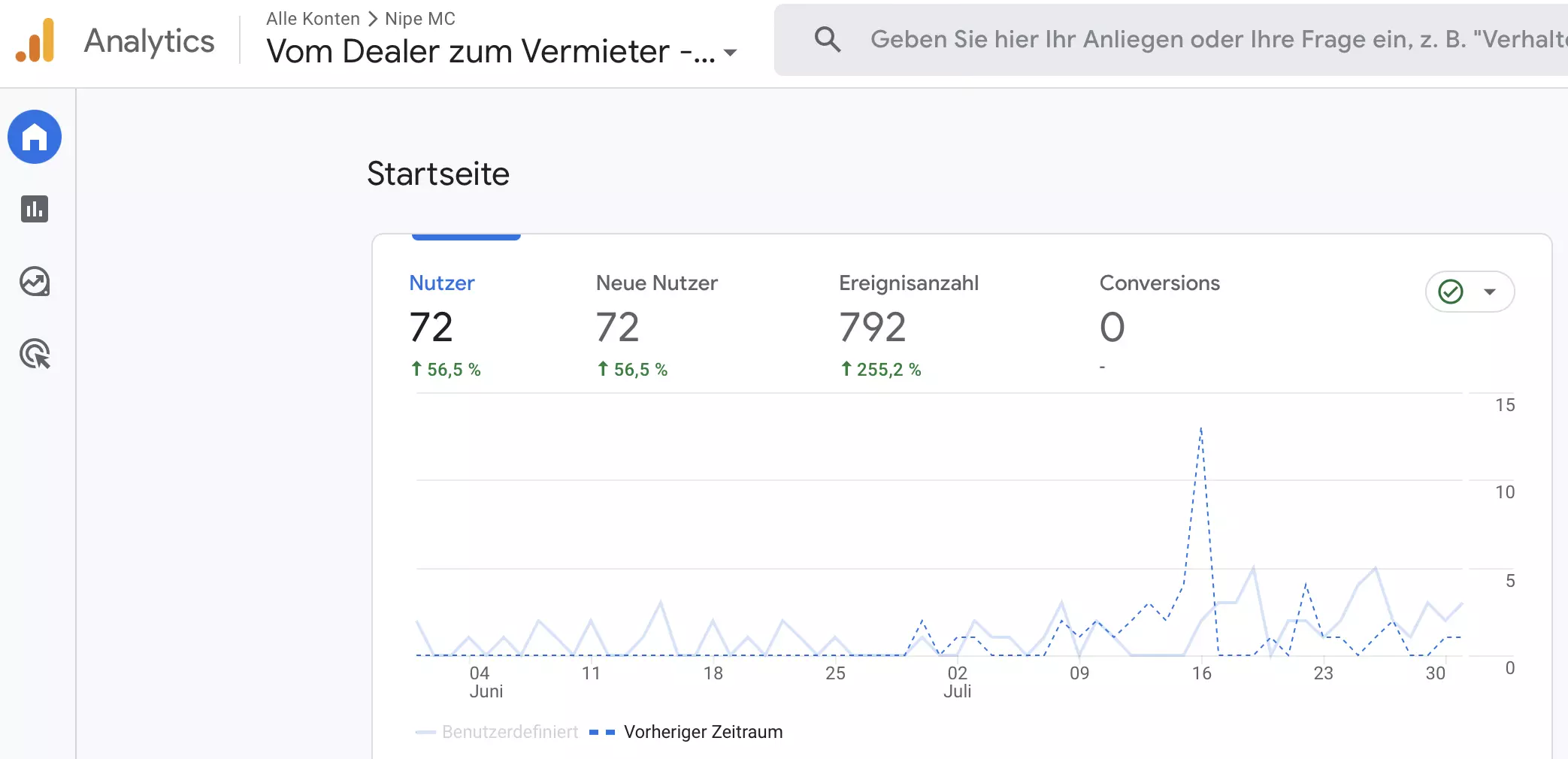Click the Ereignisanzahl value 792

(873, 327)
